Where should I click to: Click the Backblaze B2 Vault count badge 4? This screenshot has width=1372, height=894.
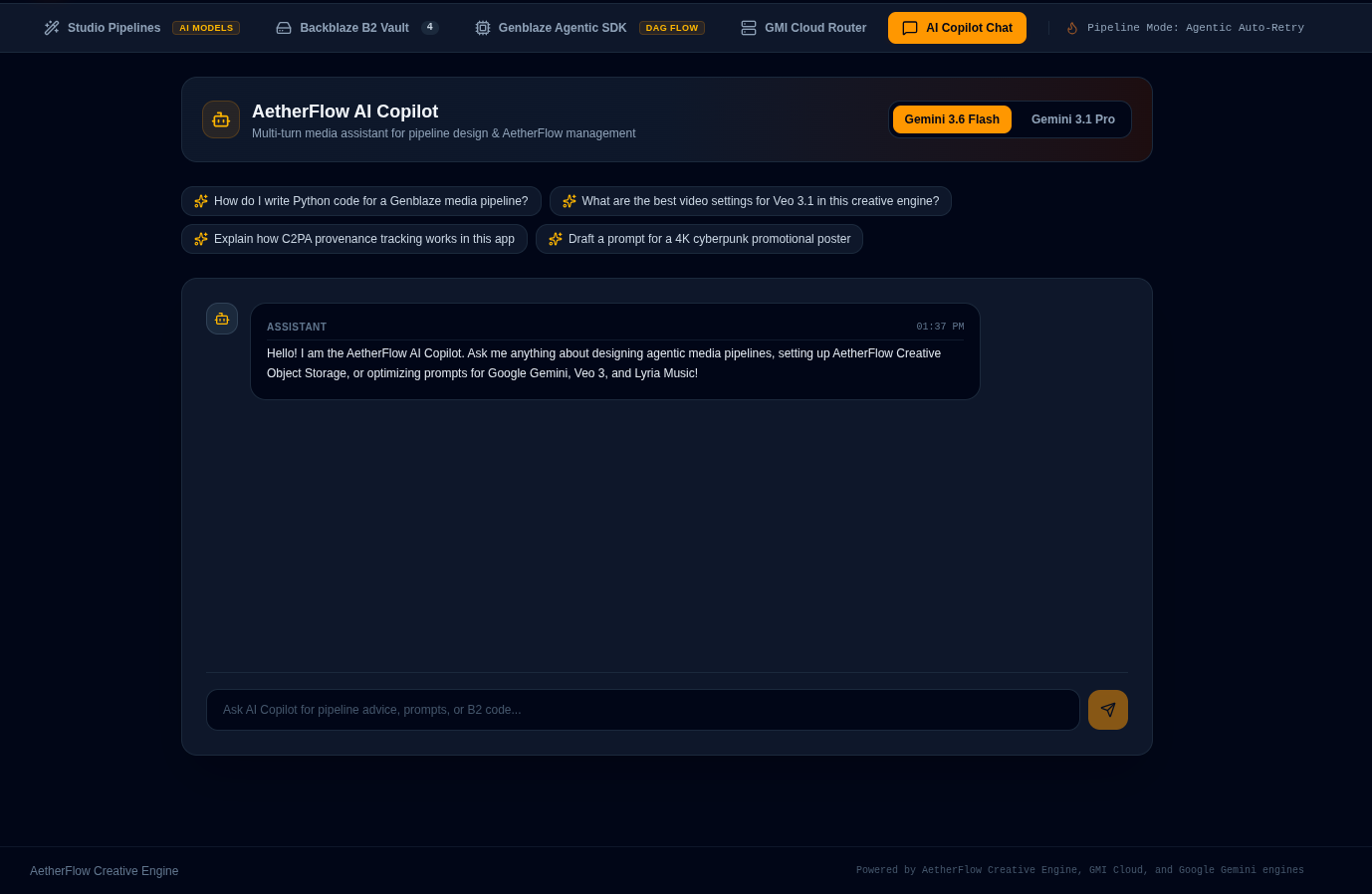point(430,28)
